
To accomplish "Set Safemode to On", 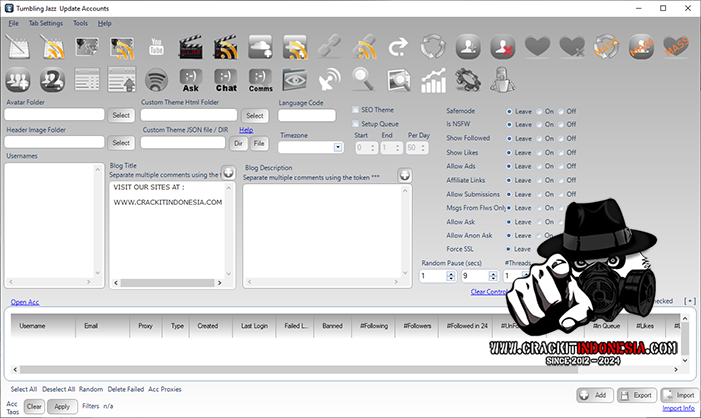I will coord(539,111).
